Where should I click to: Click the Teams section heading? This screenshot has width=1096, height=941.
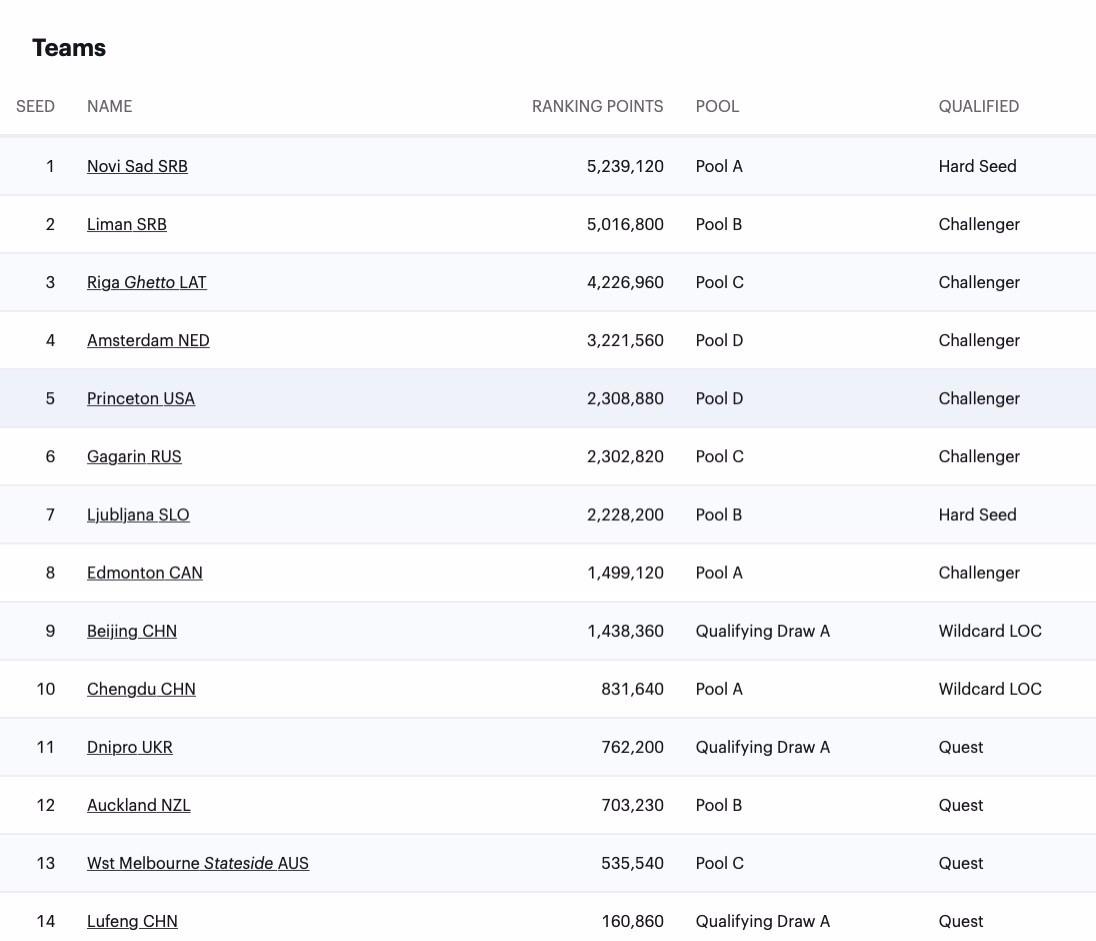click(x=69, y=48)
